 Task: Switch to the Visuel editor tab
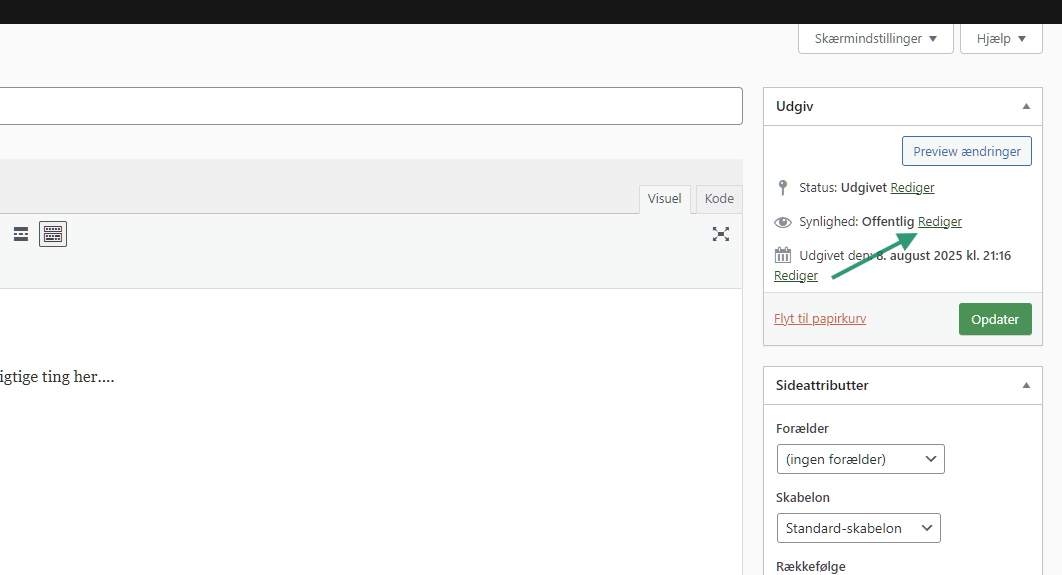coord(664,199)
